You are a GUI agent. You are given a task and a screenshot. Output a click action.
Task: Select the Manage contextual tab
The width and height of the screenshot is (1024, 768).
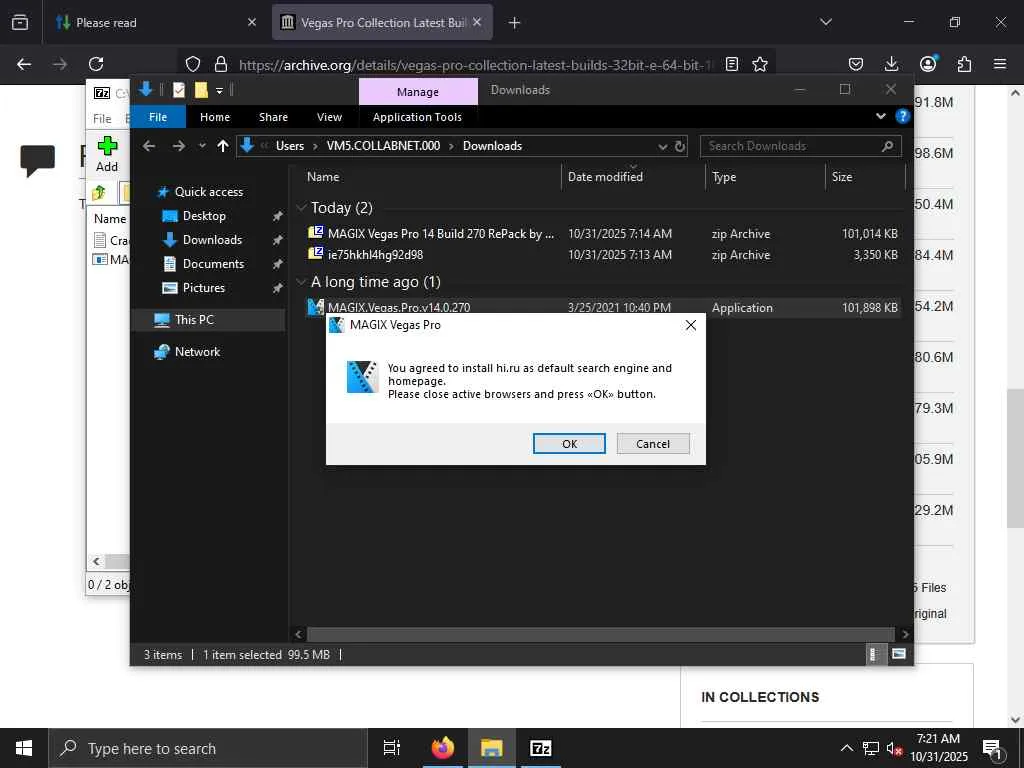pyautogui.click(x=418, y=92)
